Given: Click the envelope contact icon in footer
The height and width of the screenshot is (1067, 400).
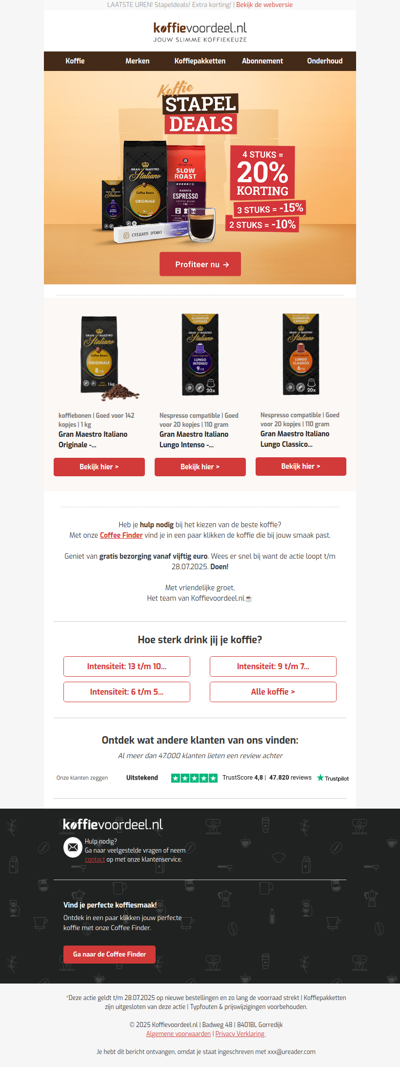Looking at the screenshot, I should [x=72, y=847].
